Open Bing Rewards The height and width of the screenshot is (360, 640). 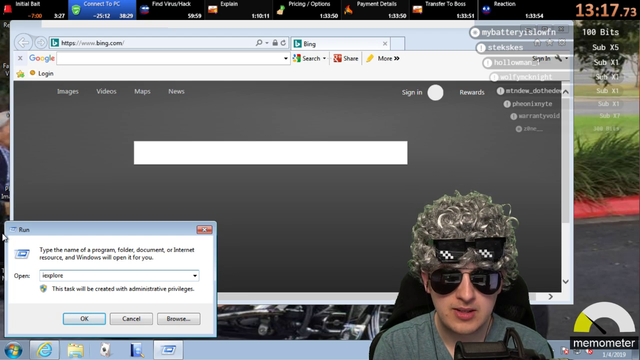click(x=471, y=92)
